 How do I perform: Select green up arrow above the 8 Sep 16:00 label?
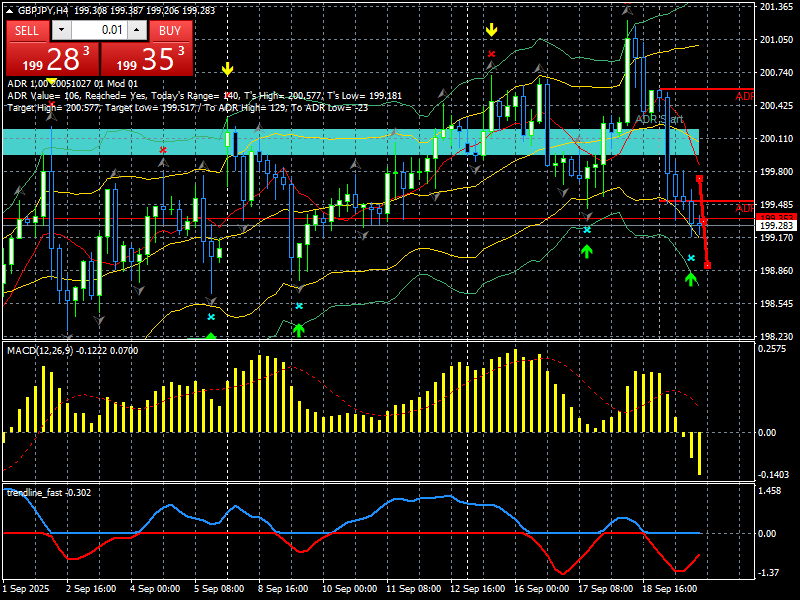(298, 330)
